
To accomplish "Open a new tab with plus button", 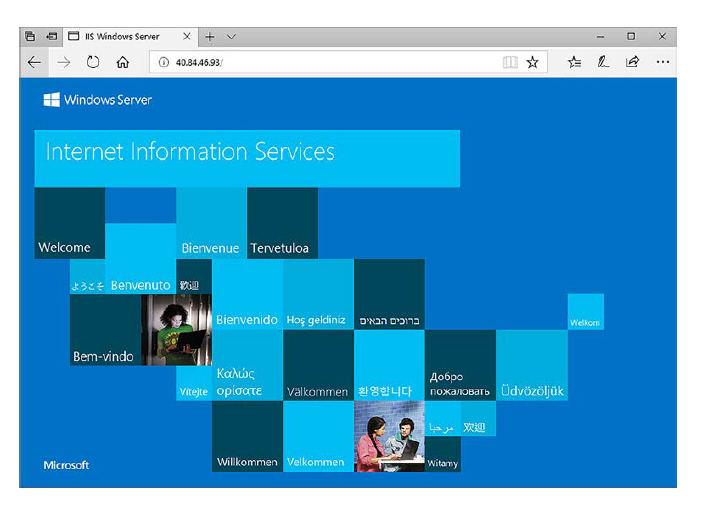I will [x=210, y=36].
